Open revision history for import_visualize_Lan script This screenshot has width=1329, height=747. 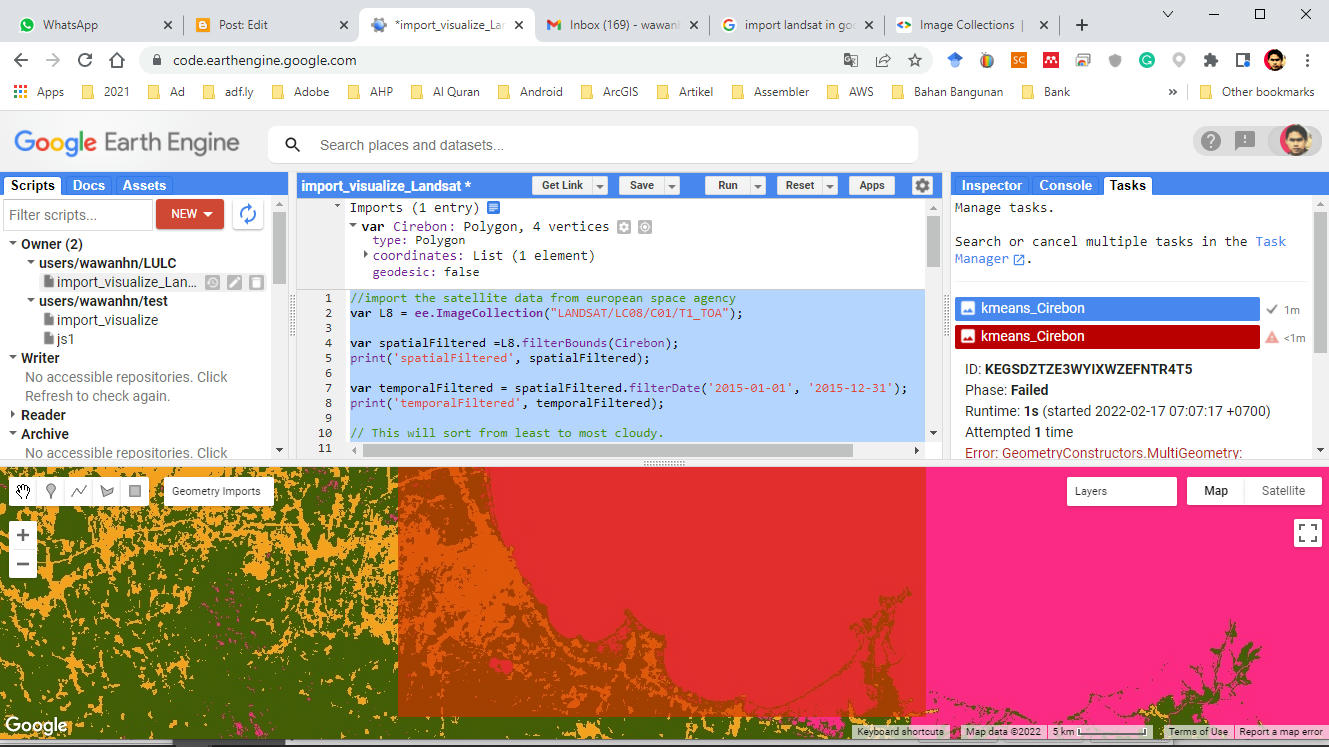click(213, 283)
